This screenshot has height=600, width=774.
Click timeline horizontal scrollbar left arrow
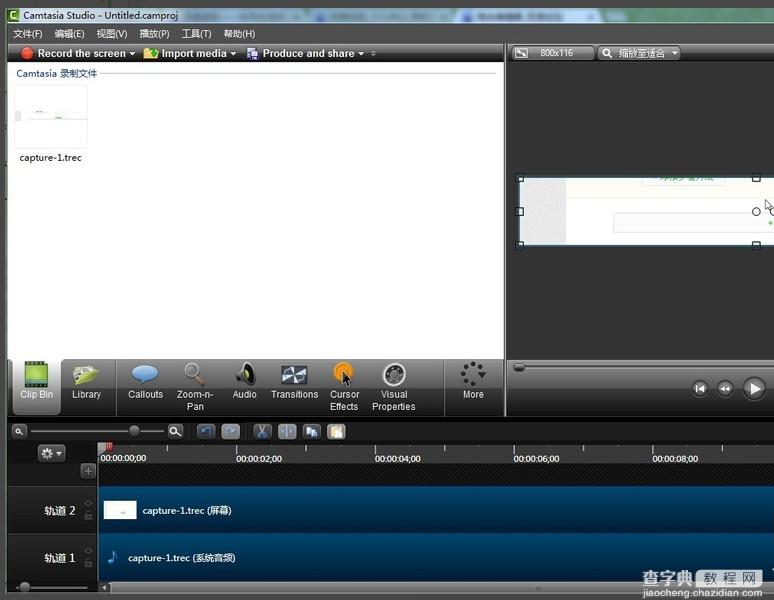pyautogui.click(x=104, y=588)
